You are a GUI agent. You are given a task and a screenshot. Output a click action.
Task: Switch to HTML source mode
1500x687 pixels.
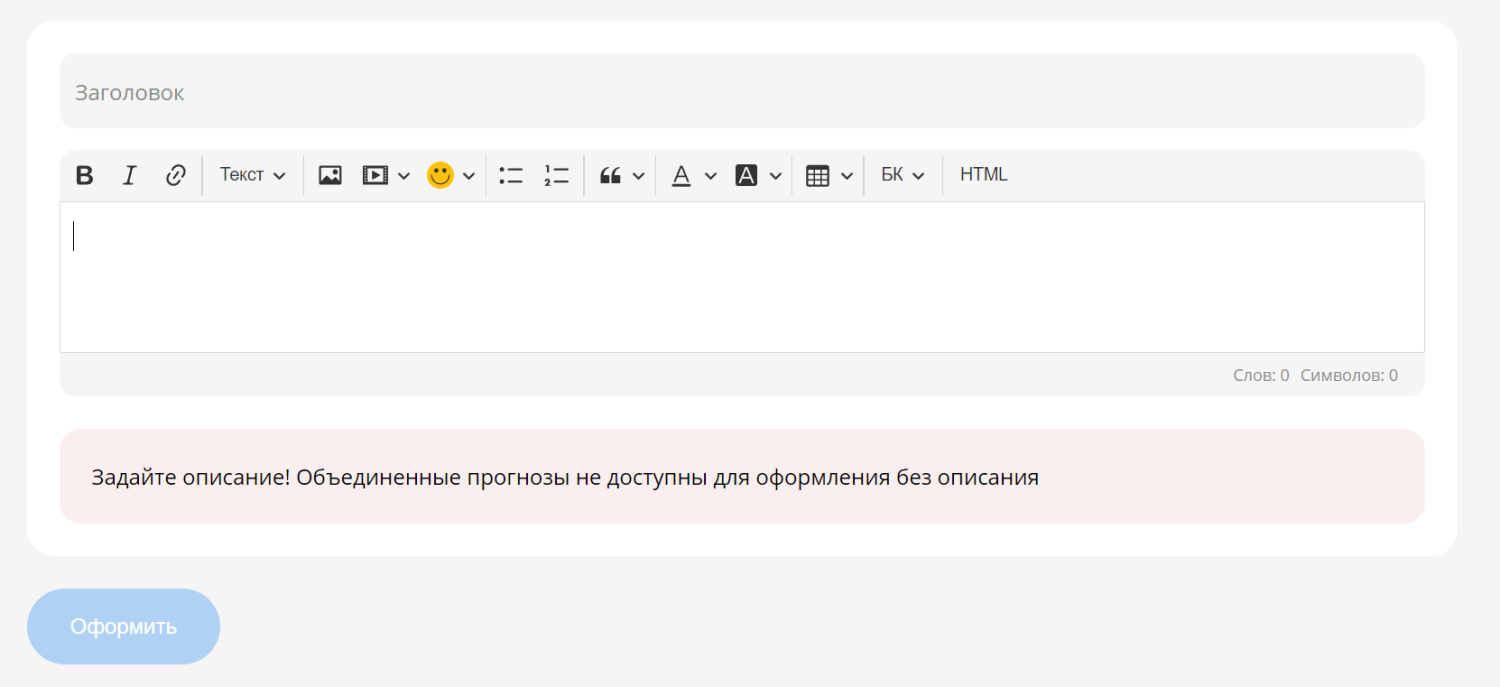pyautogui.click(x=983, y=175)
